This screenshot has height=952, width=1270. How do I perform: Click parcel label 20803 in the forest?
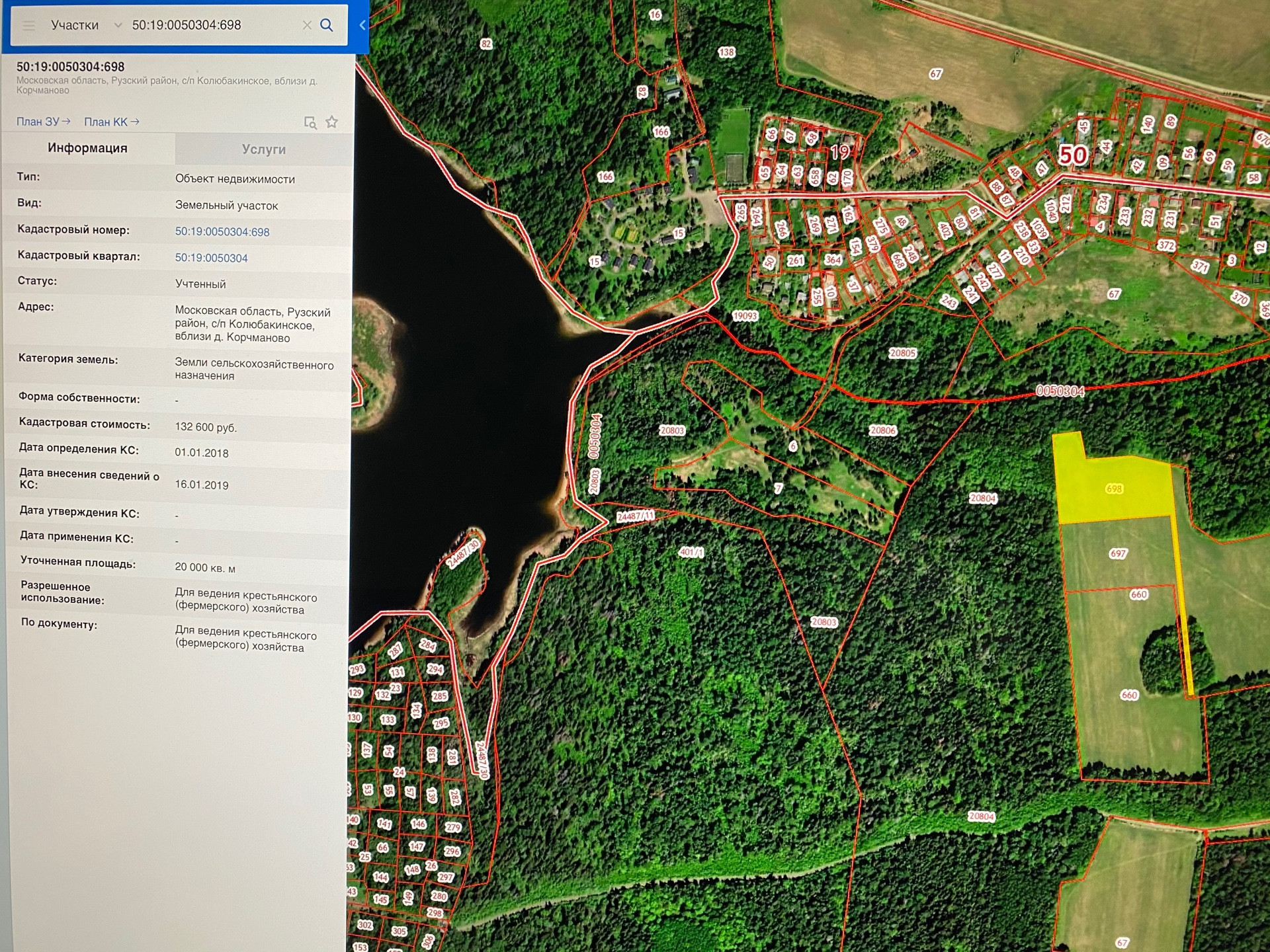[672, 430]
